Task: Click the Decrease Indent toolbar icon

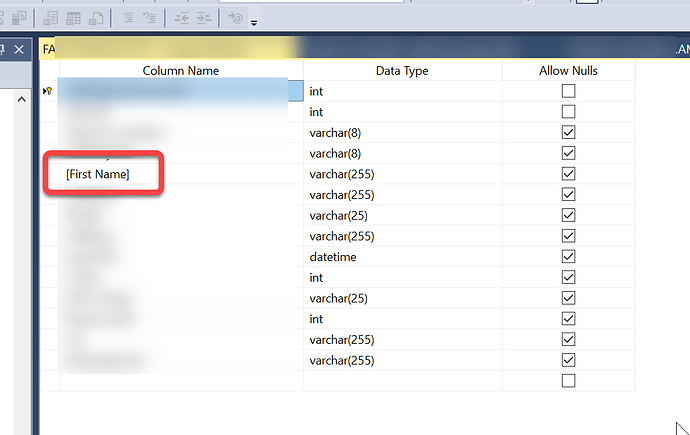Action: [x=182, y=18]
